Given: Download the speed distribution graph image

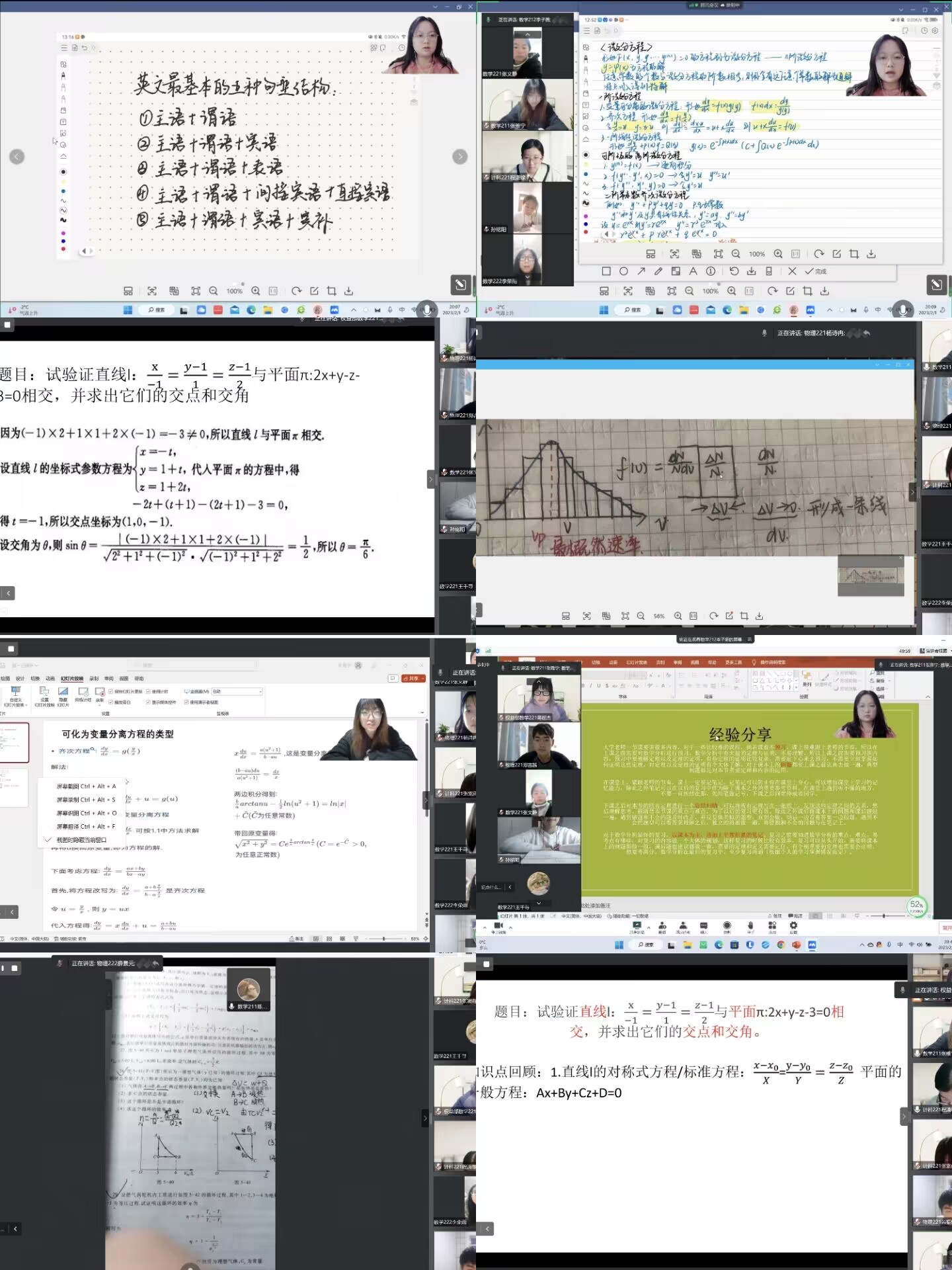Looking at the screenshot, I should point(759,616).
